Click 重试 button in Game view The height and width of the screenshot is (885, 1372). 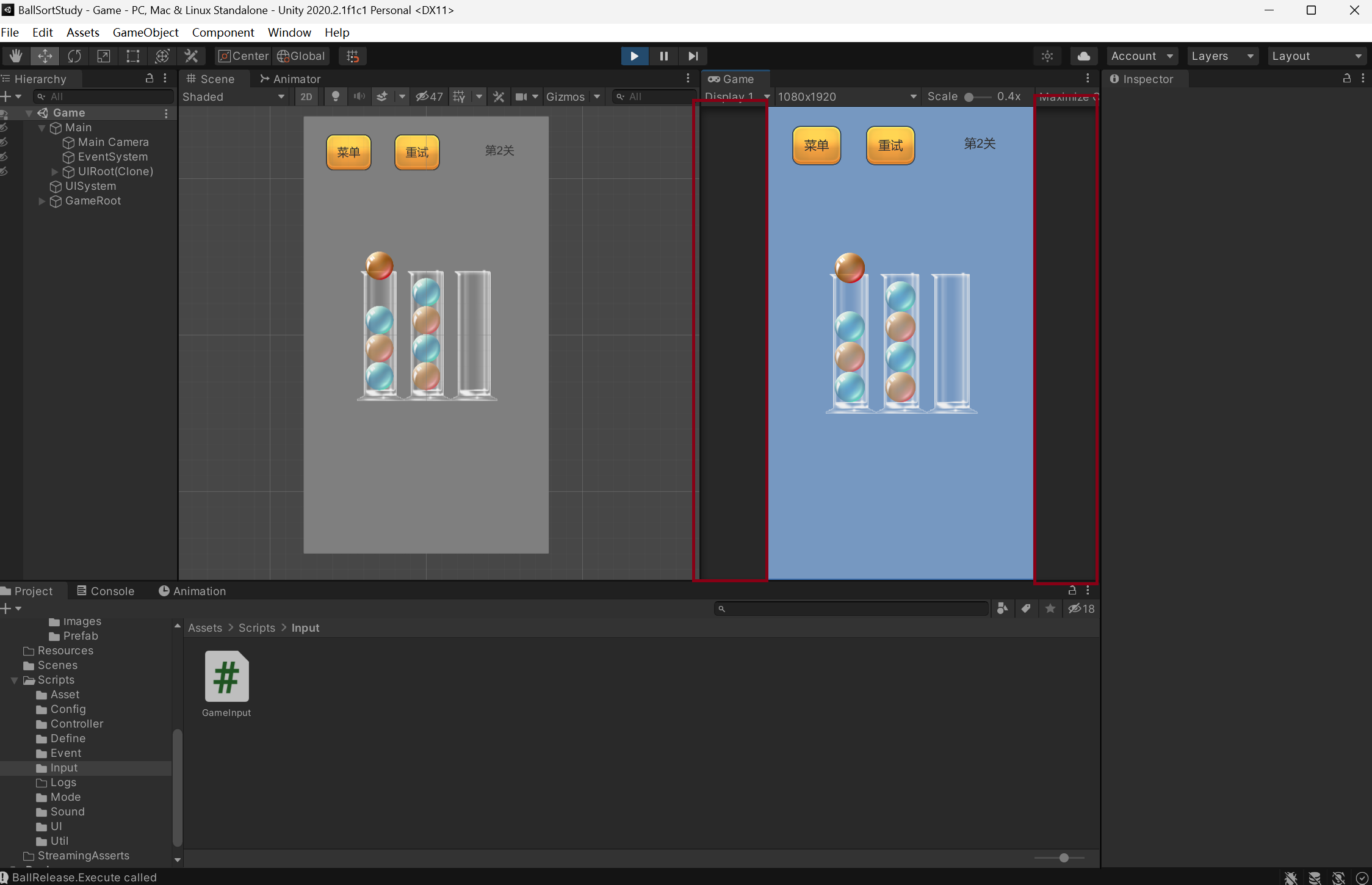click(890, 145)
